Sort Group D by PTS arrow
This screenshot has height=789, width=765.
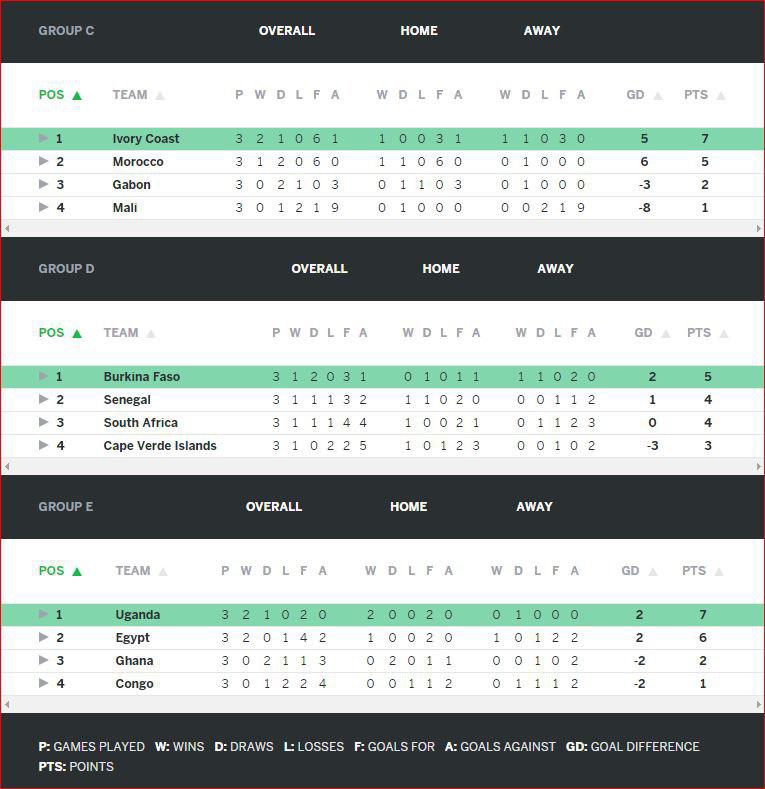(724, 334)
